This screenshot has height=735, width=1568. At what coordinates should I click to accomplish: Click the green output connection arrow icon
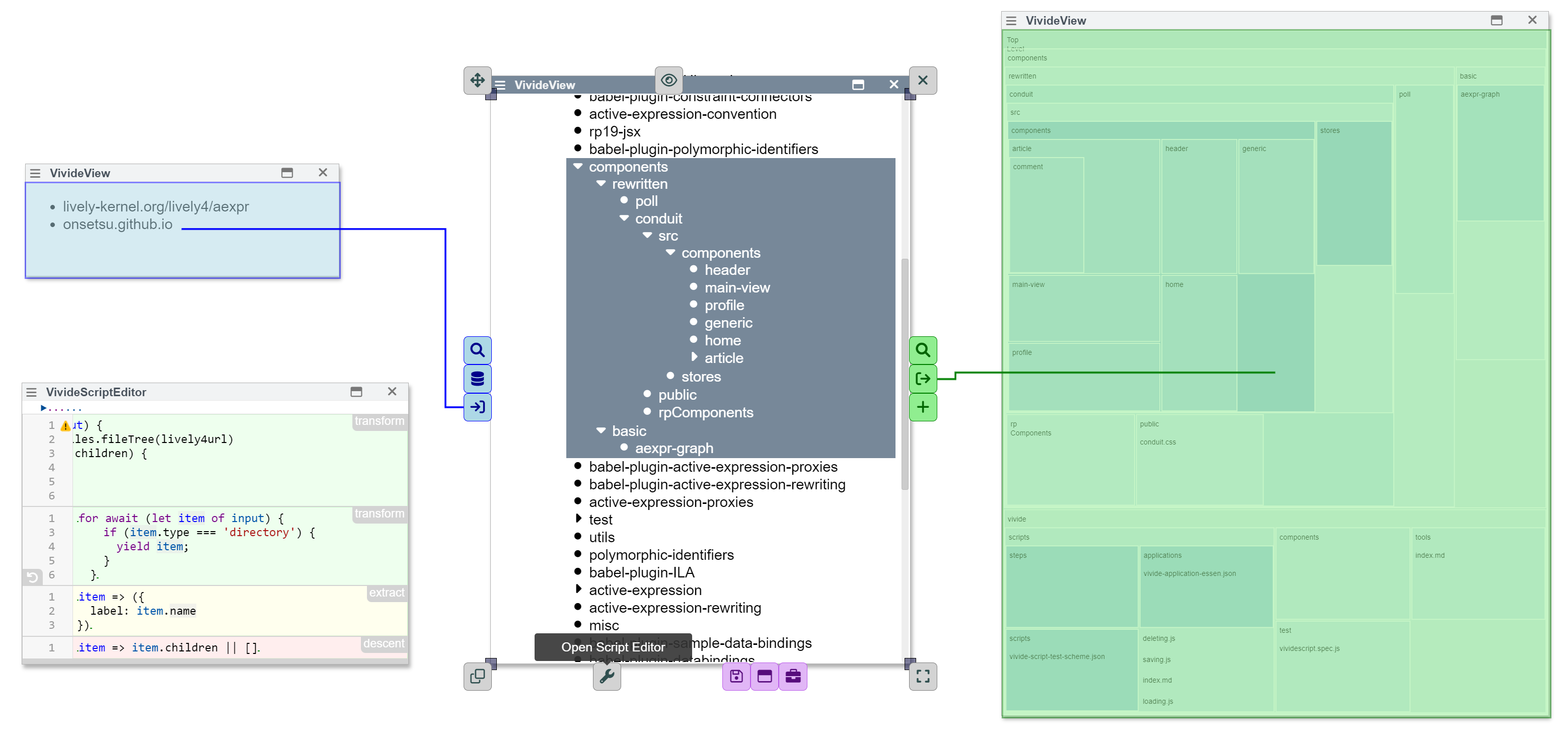click(922, 379)
